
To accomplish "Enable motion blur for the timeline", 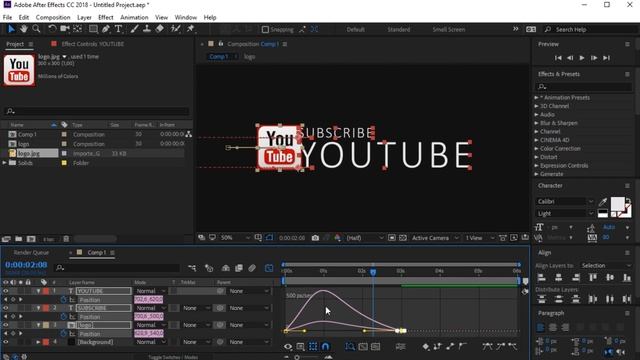I will click(252, 268).
